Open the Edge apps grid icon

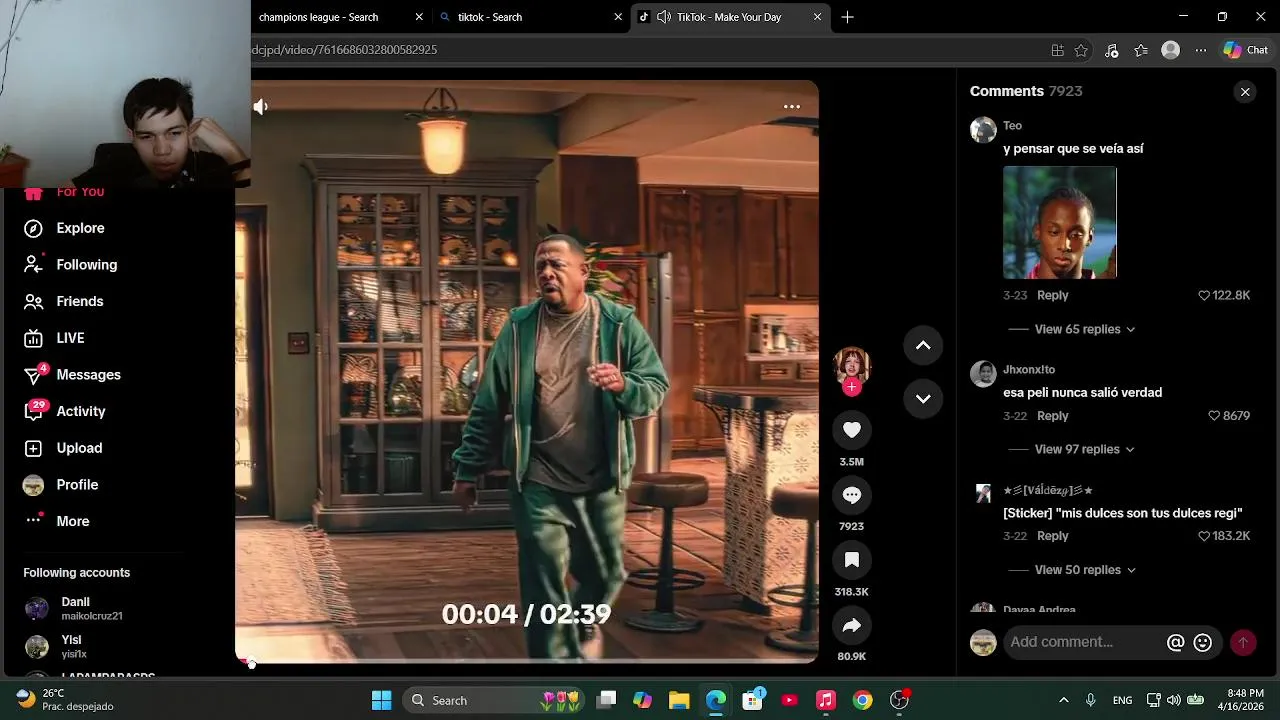1057,50
